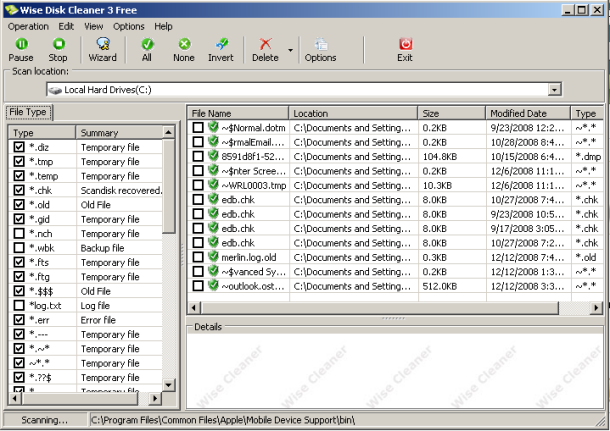Uncheck the *.tmp file type
Screen dimensions: 610x431
19,161
